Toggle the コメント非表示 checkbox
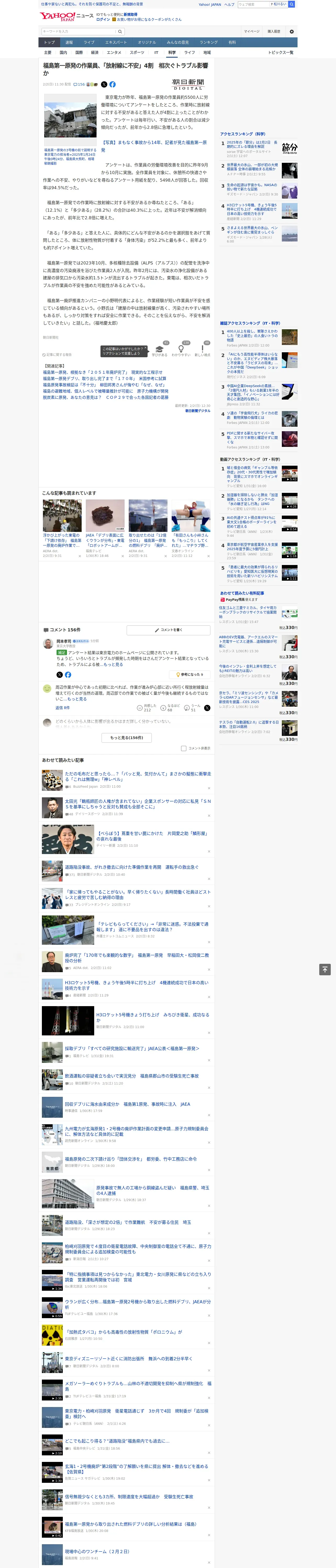 pyautogui.click(x=183, y=748)
